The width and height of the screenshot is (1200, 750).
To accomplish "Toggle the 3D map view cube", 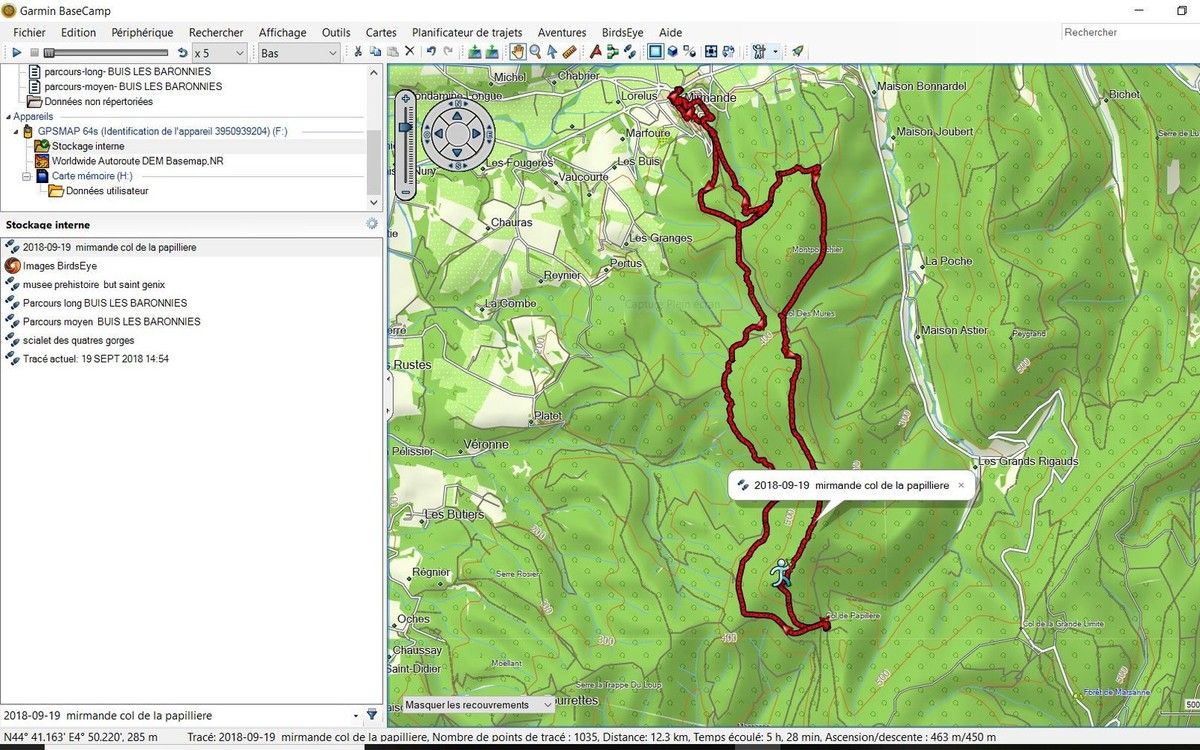I will (673, 52).
